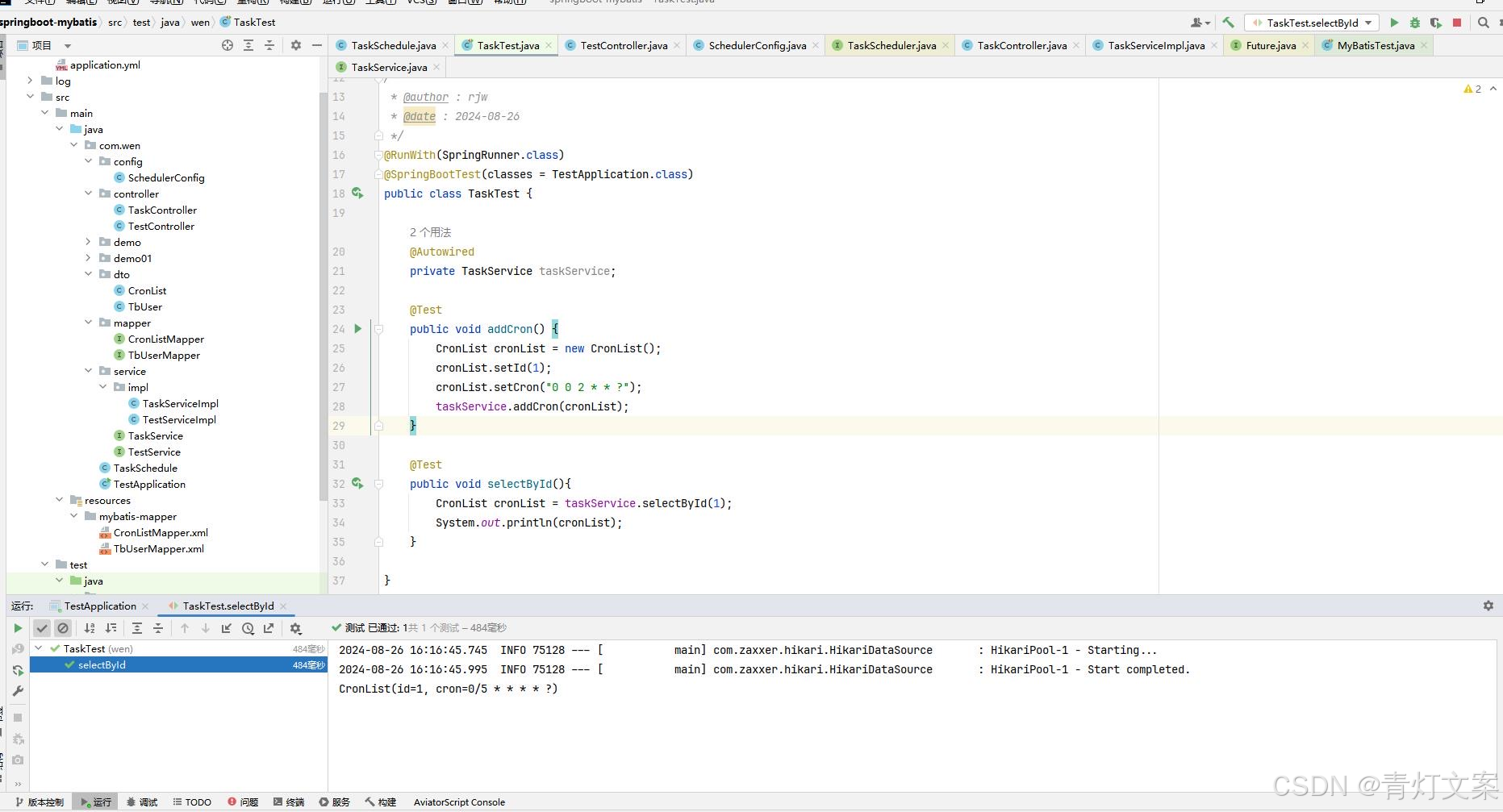This screenshot has width=1503, height=812.
Task: Collapse the dto package
Action: coord(88,274)
